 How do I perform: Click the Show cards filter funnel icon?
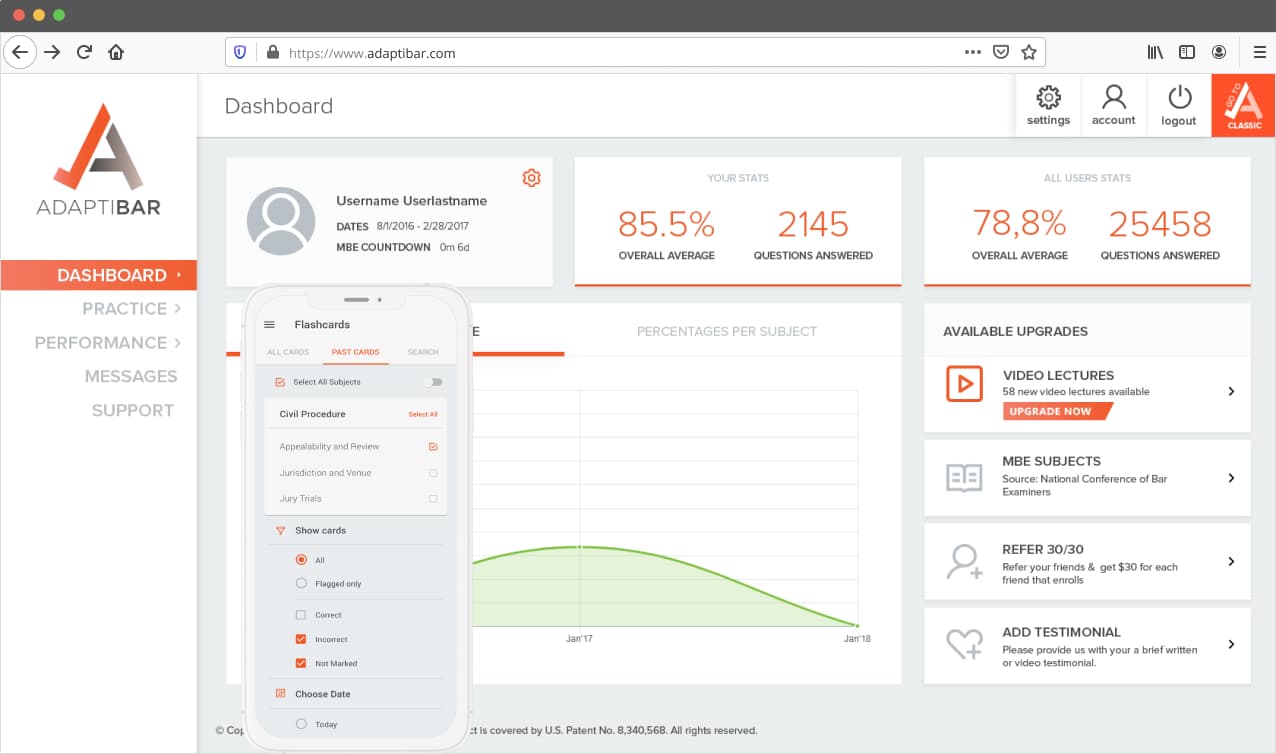pos(281,531)
